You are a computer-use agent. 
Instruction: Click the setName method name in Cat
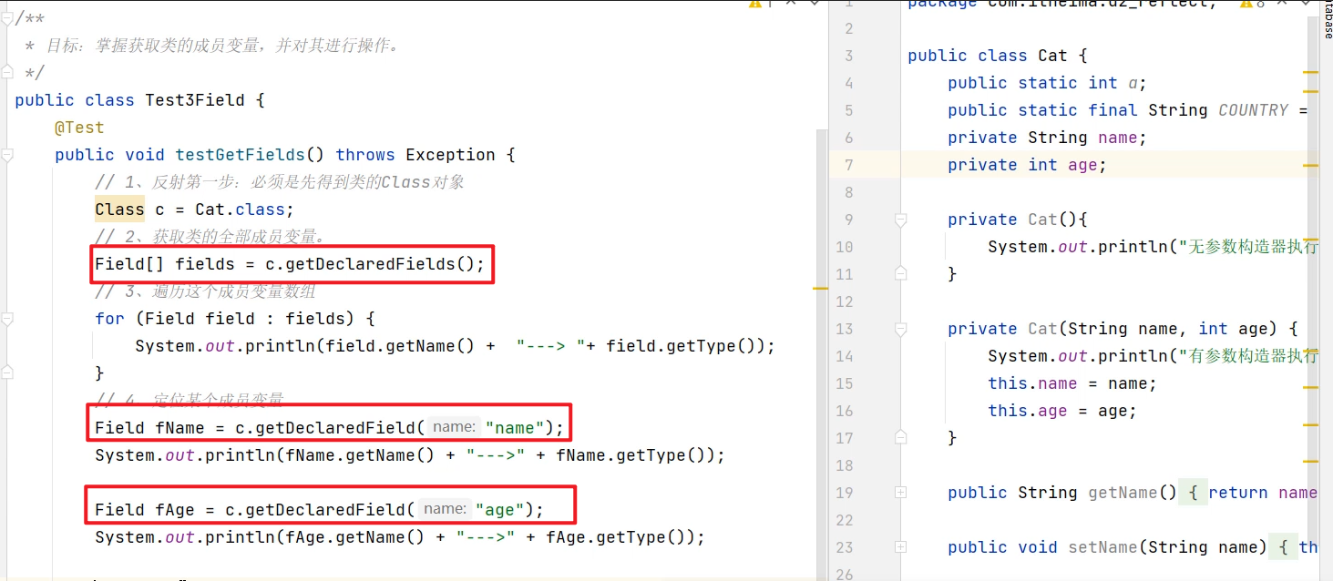[1103, 547]
